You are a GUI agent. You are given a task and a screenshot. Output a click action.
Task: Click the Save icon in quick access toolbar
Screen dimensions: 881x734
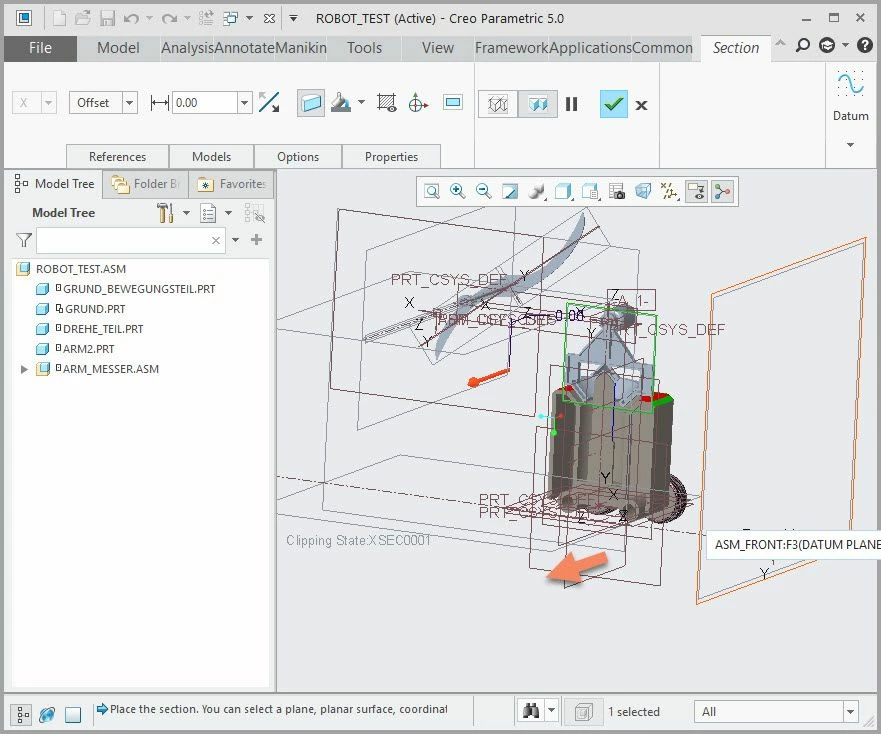pos(107,19)
